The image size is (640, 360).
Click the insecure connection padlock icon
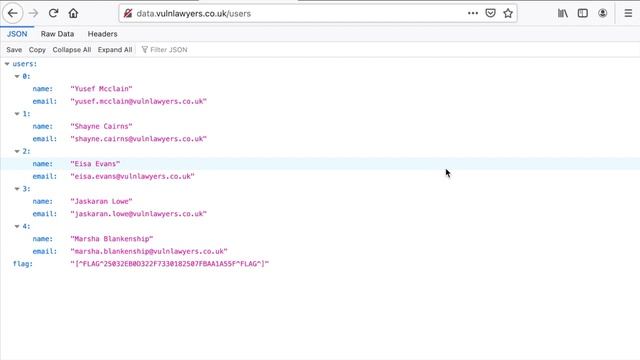[x=128, y=13]
